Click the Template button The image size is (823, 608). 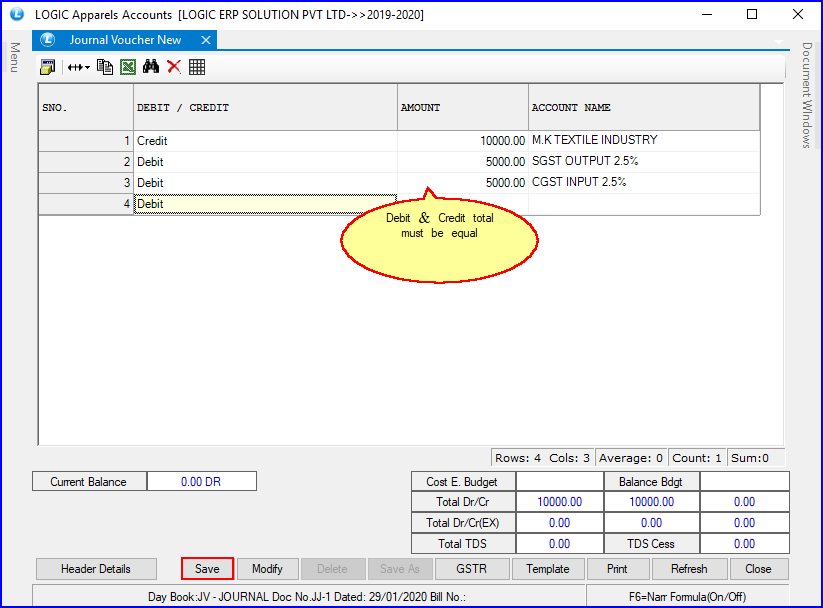[548, 569]
